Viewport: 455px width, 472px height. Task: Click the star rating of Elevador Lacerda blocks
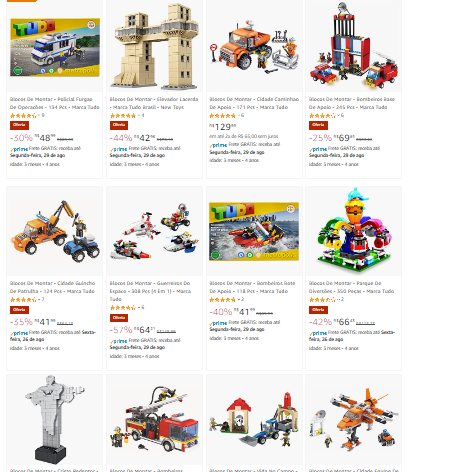tap(123, 116)
